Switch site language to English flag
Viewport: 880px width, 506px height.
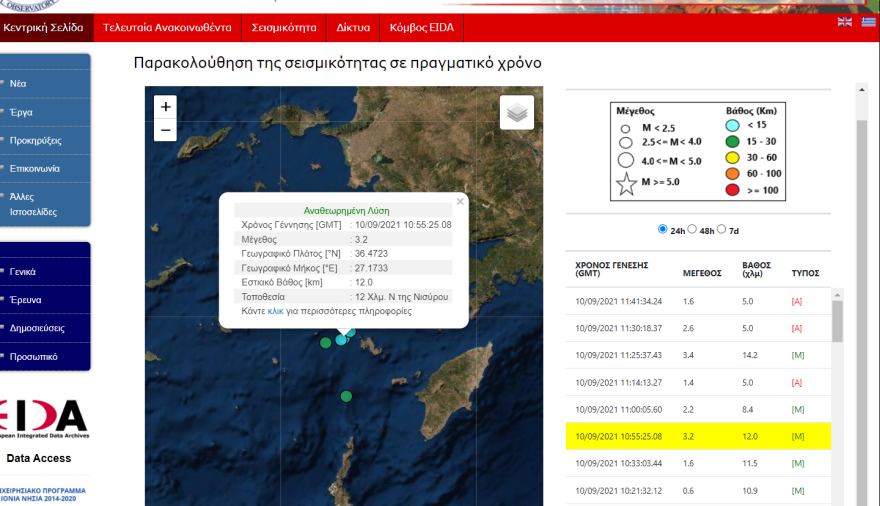845,22
